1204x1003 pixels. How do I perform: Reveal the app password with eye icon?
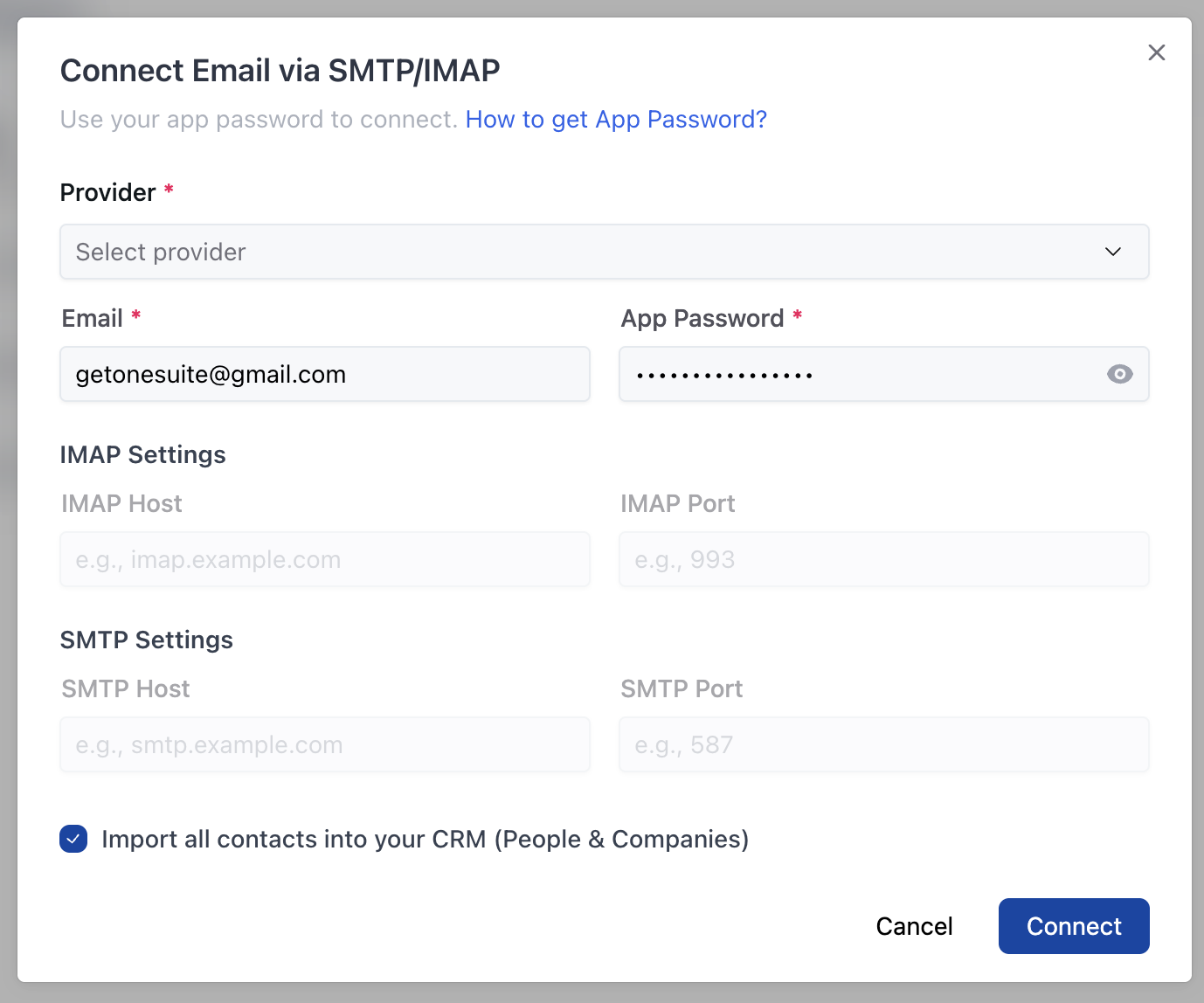point(1119,374)
